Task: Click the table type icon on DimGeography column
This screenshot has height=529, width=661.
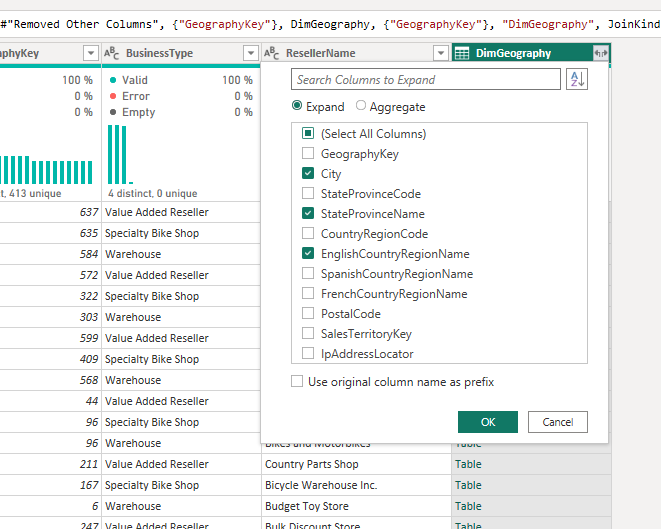Action: 463,53
